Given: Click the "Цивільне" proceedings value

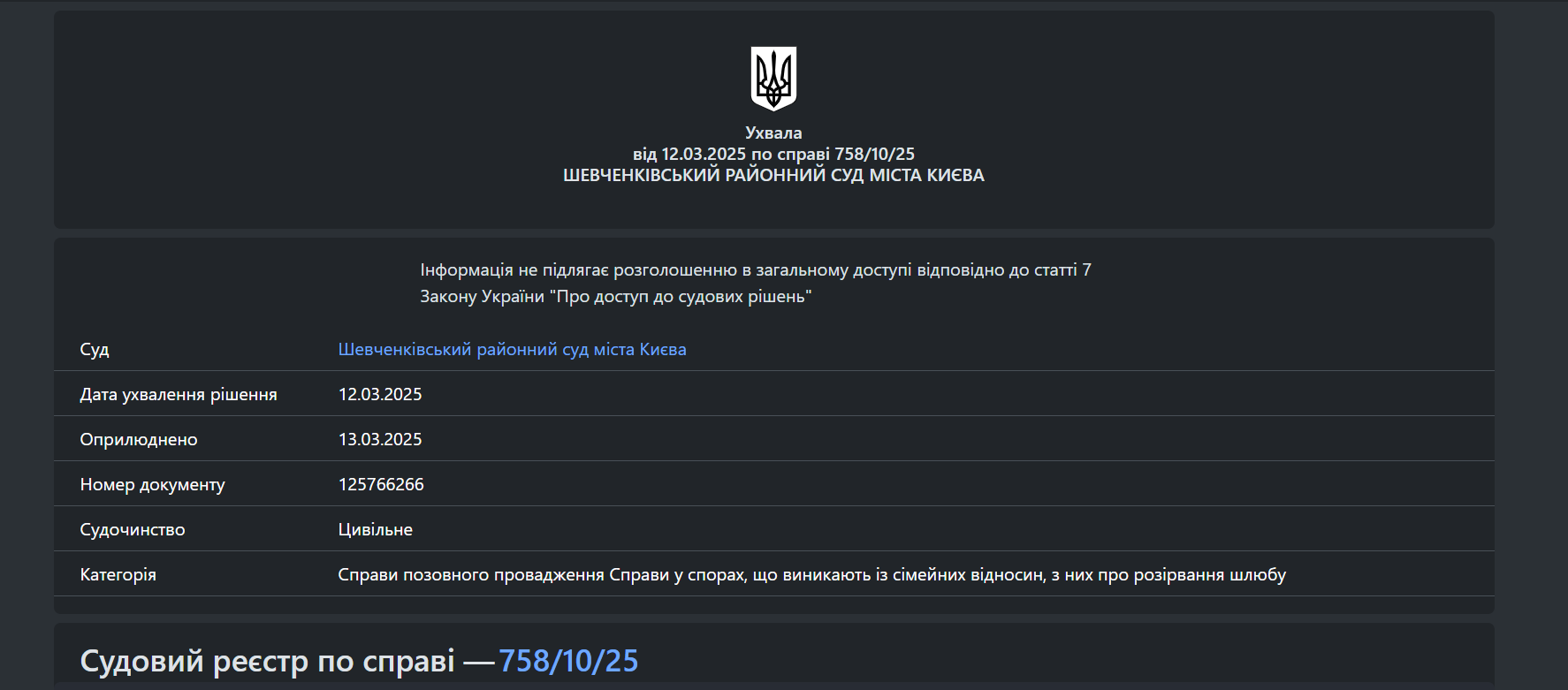Looking at the screenshot, I should (375, 529).
